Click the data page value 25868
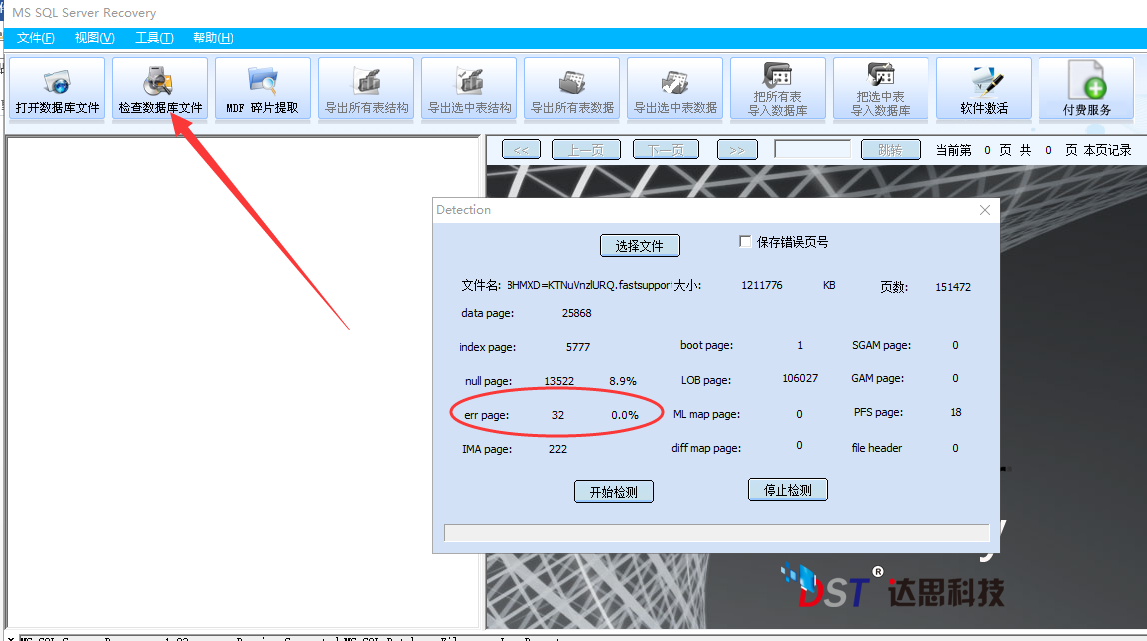 576,313
